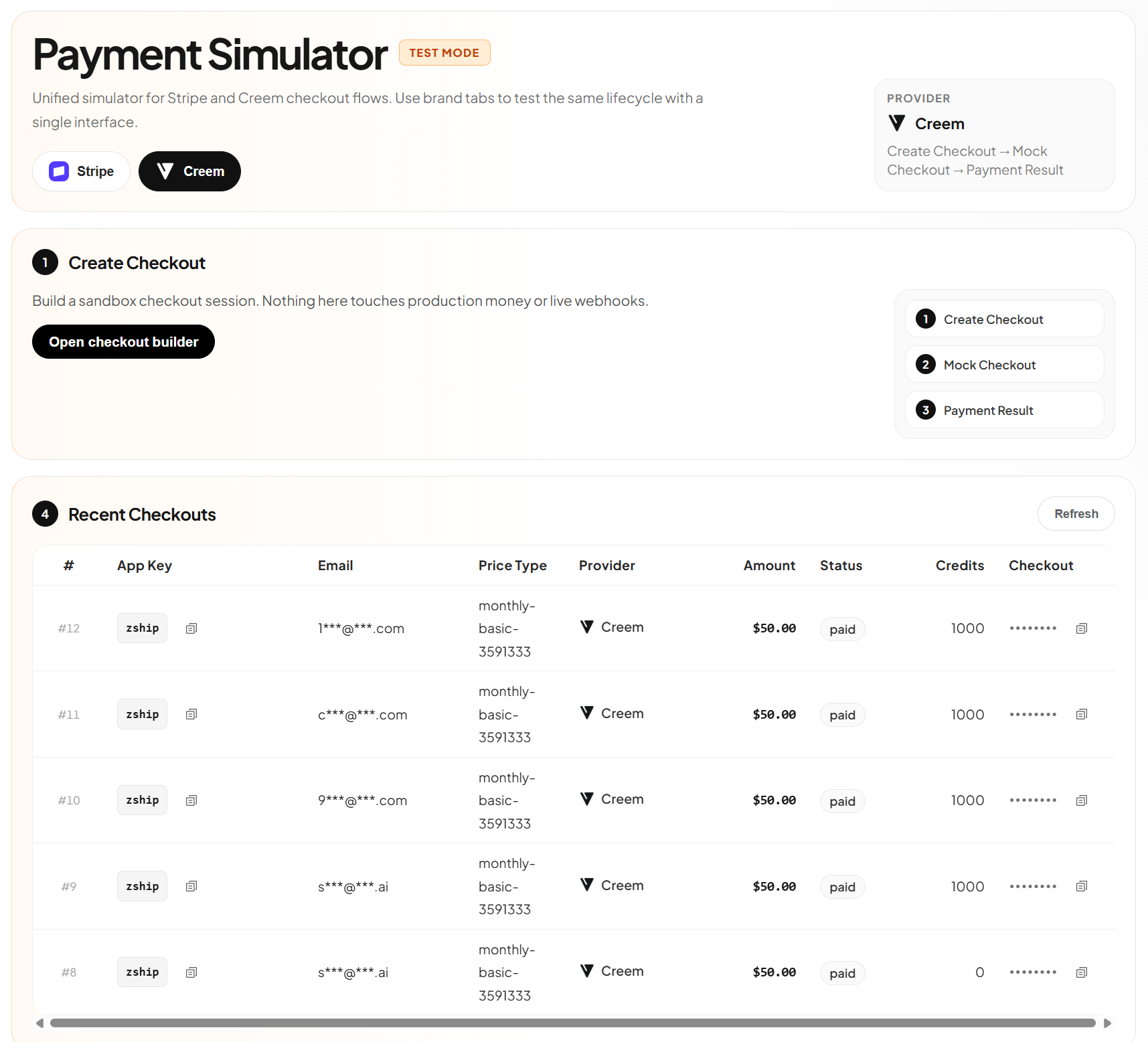Click the paid status badge in row #9
This screenshot has height=1042, width=1148.
842,887
